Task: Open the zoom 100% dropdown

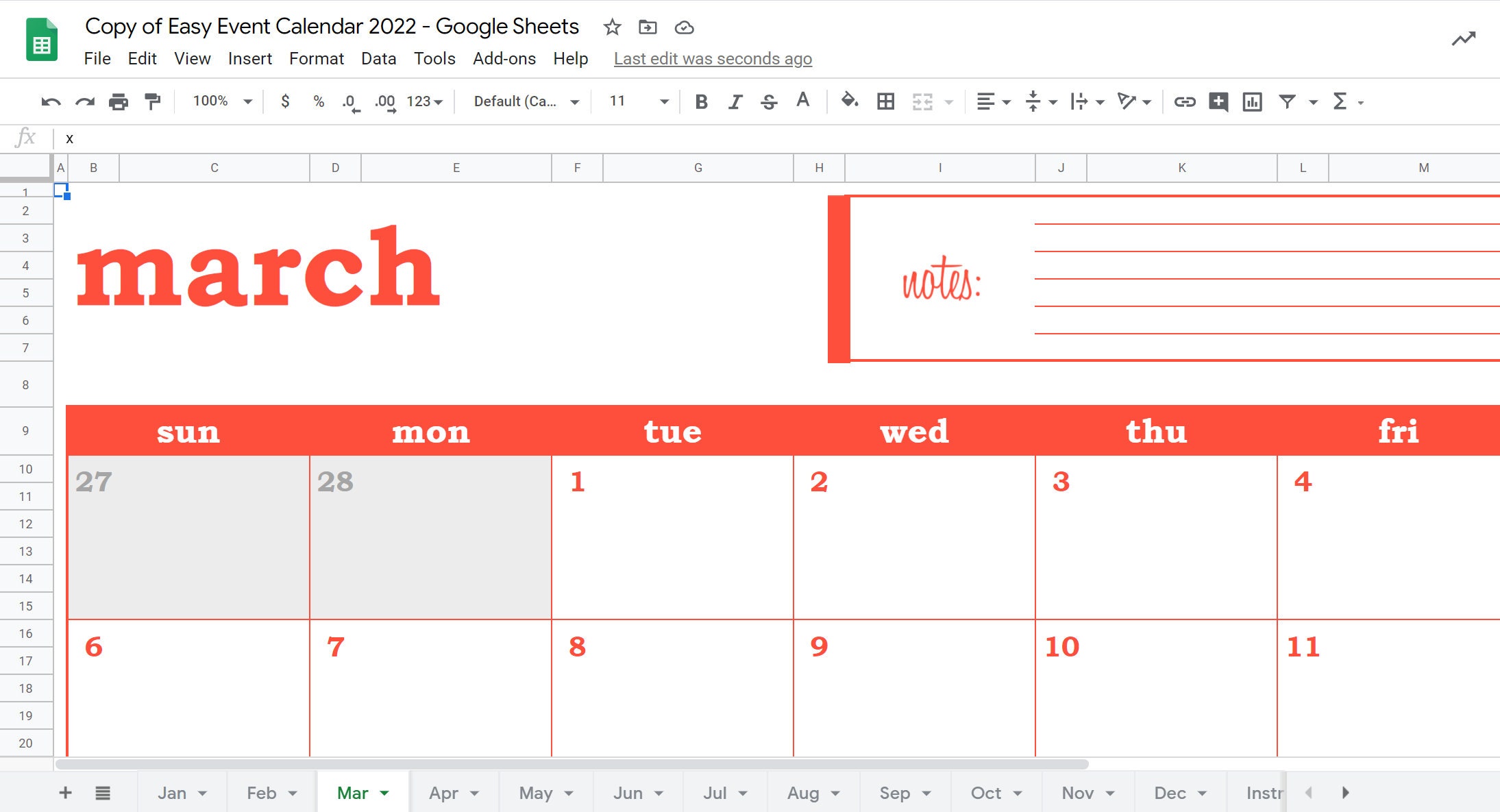Action: point(222,101)
